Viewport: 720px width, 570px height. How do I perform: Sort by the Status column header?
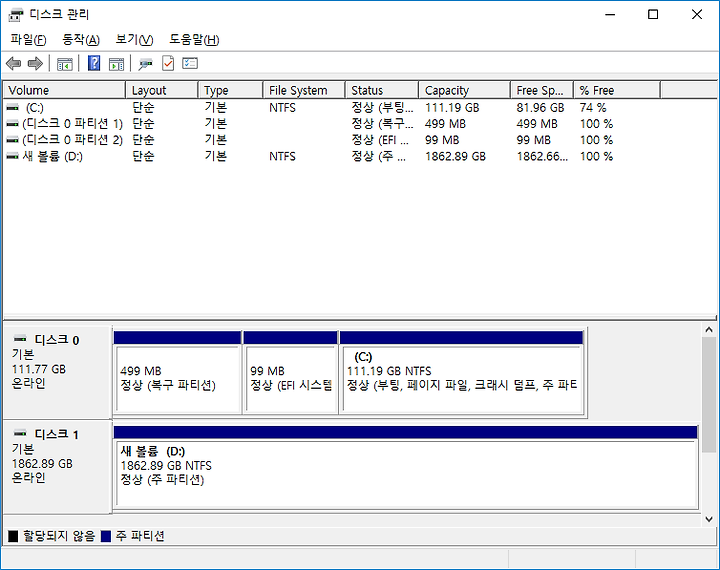click(382, 90)
